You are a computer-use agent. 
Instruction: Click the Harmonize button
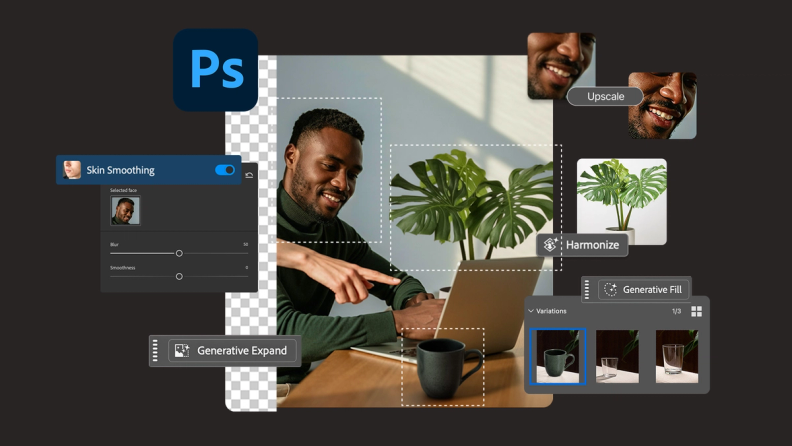[x=582, y=245]
